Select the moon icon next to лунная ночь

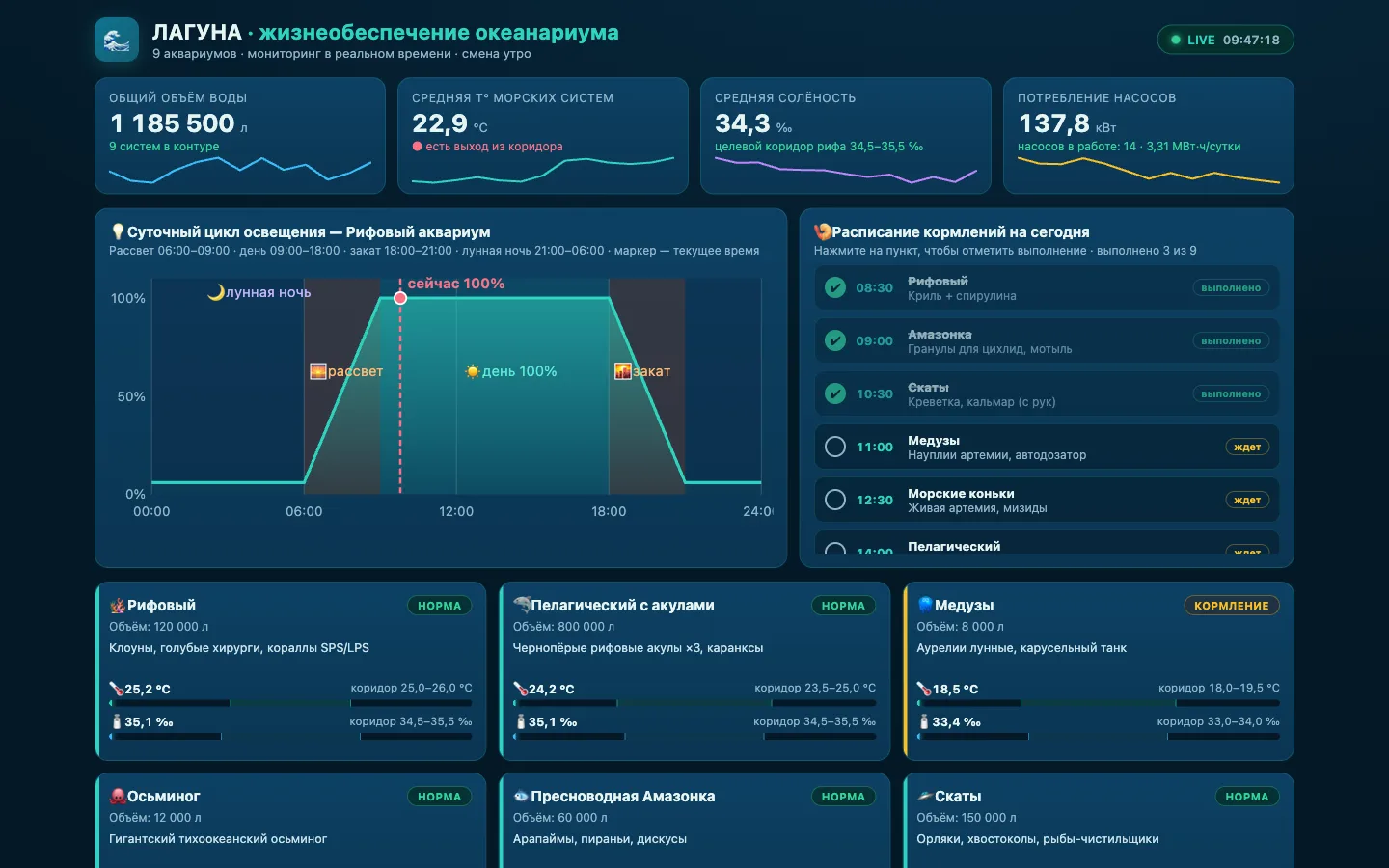coord(216,292)
